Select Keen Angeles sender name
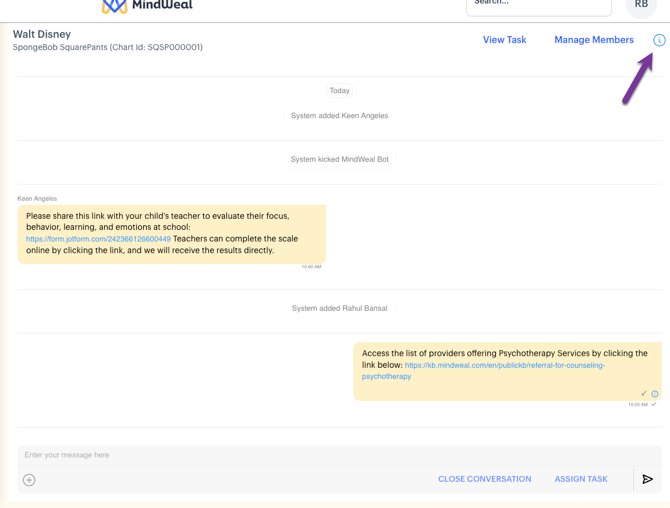Viewport: 670px width, 508px height. pos(37,199)
